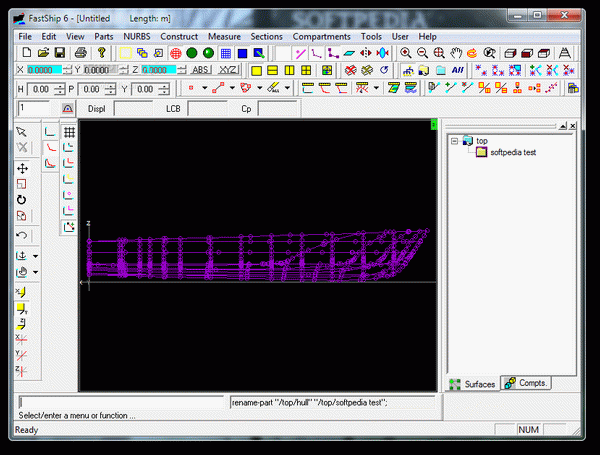The width and height of the screenshot is (600, 455).
Task: Open help with the question mark icon
Action: click(x=101, y=53)
